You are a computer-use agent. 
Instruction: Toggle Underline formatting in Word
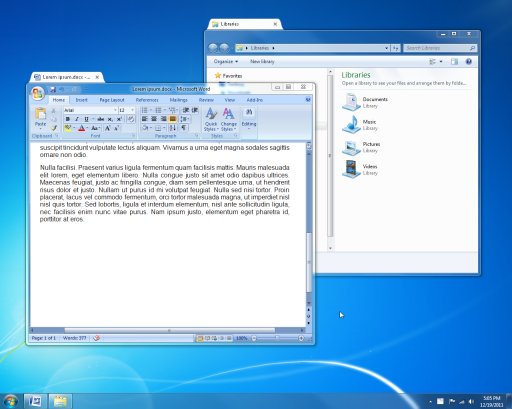[x=86, y=119]
